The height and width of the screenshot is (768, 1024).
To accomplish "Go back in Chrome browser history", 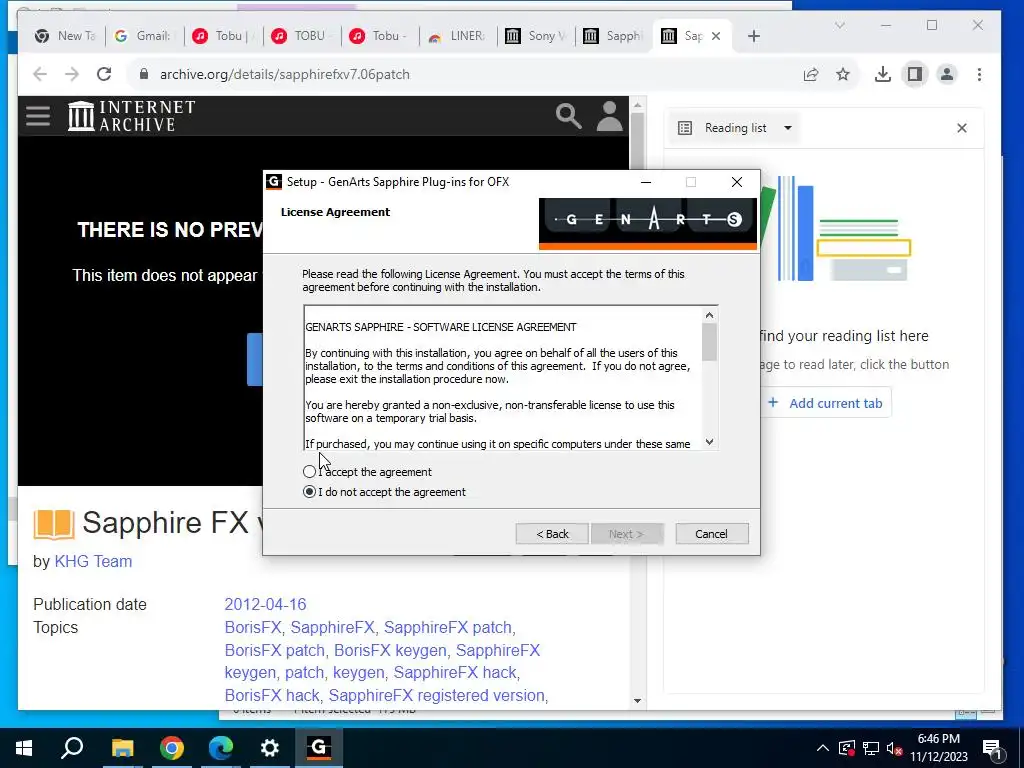I will tap(40, 74).
